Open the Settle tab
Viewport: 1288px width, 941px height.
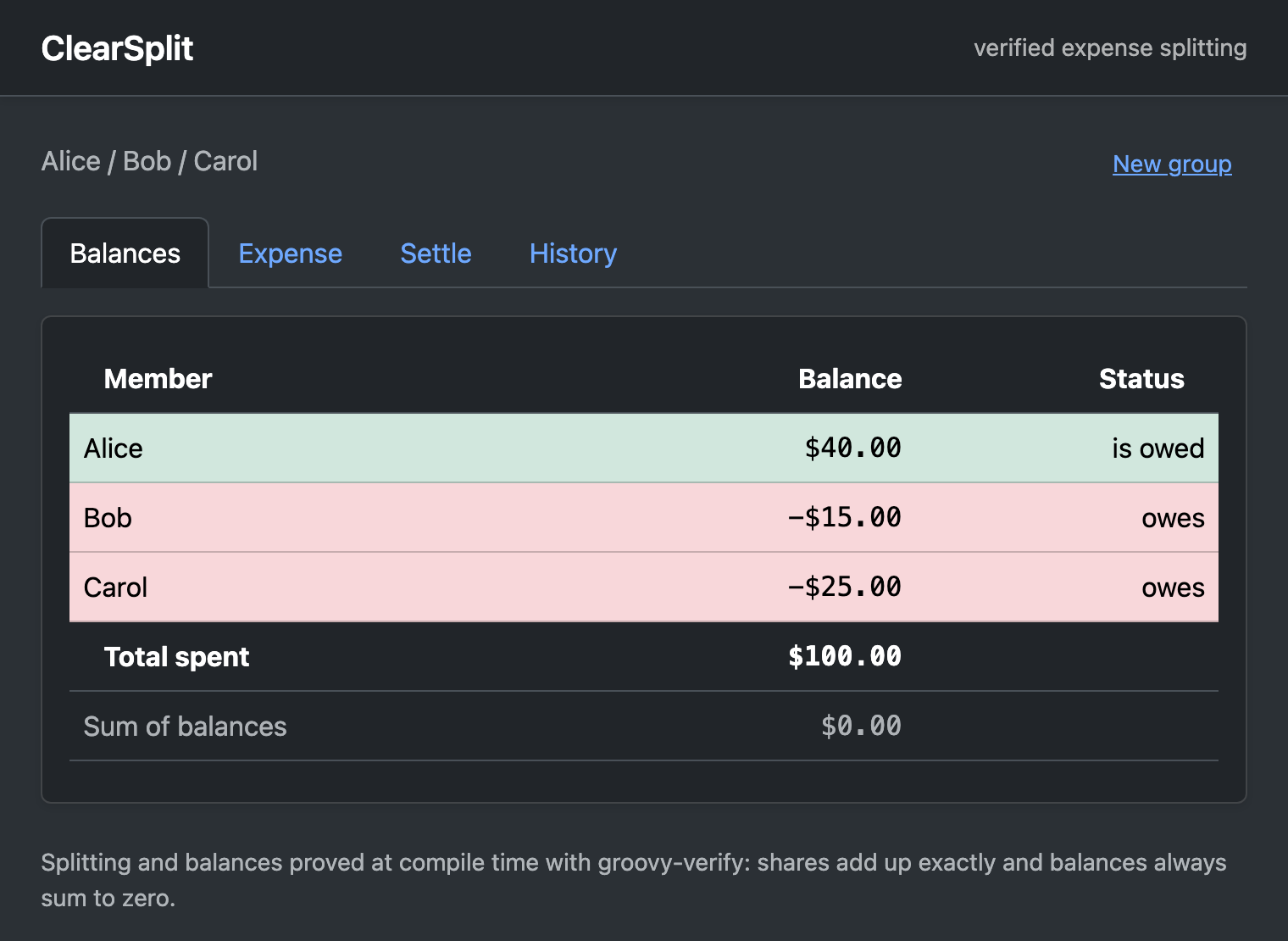pos(436,253)
